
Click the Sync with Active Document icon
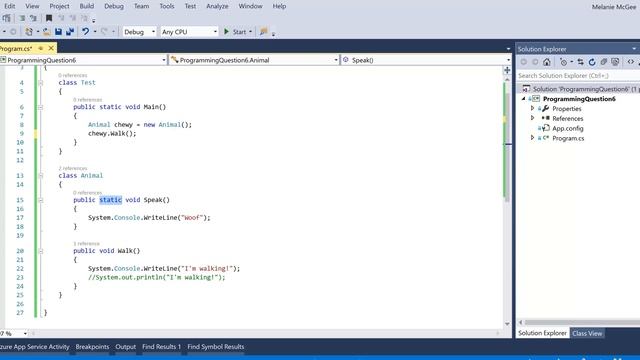tap(580, 62)
